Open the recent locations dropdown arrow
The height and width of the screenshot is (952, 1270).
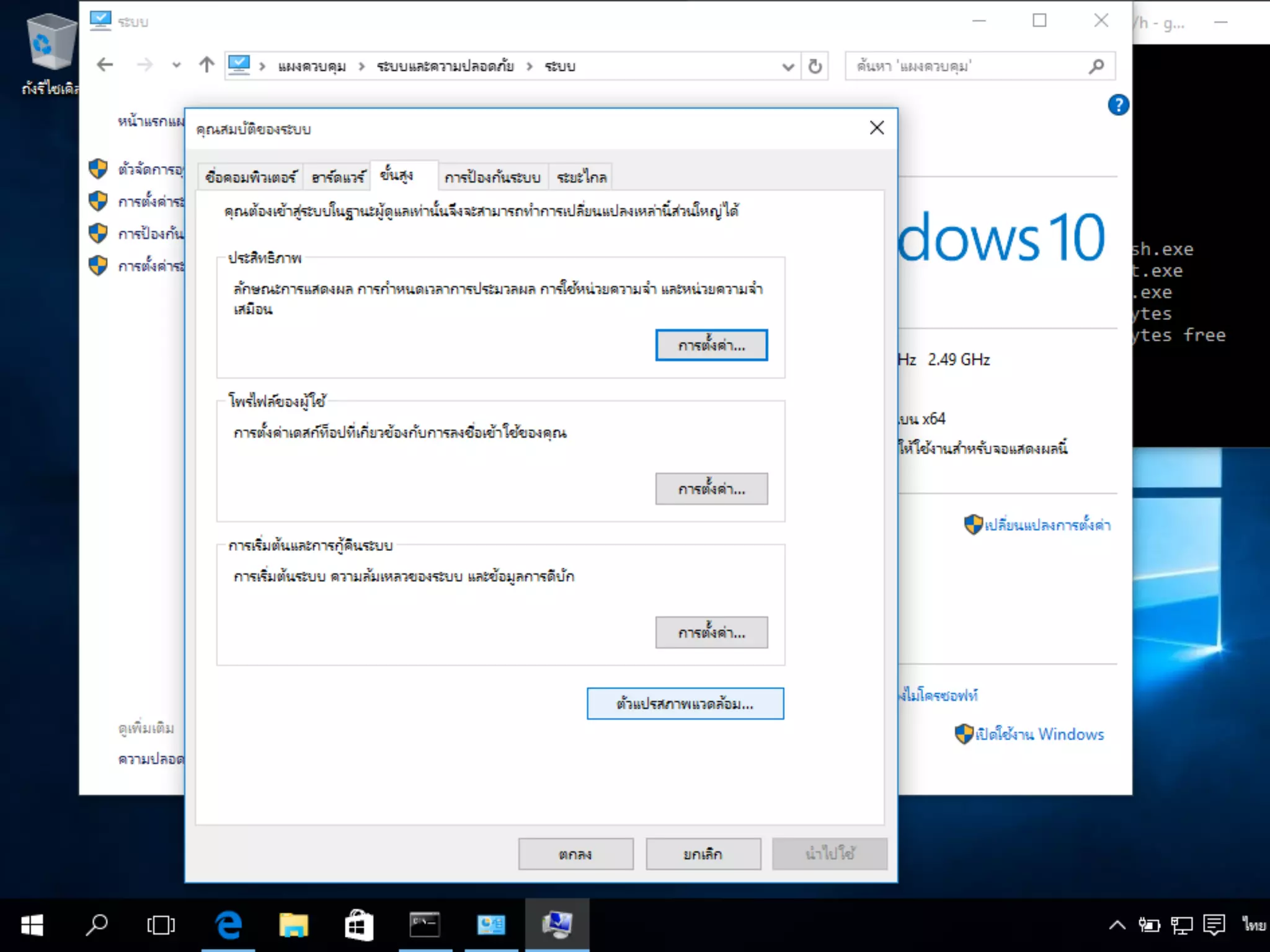[176, 65]
